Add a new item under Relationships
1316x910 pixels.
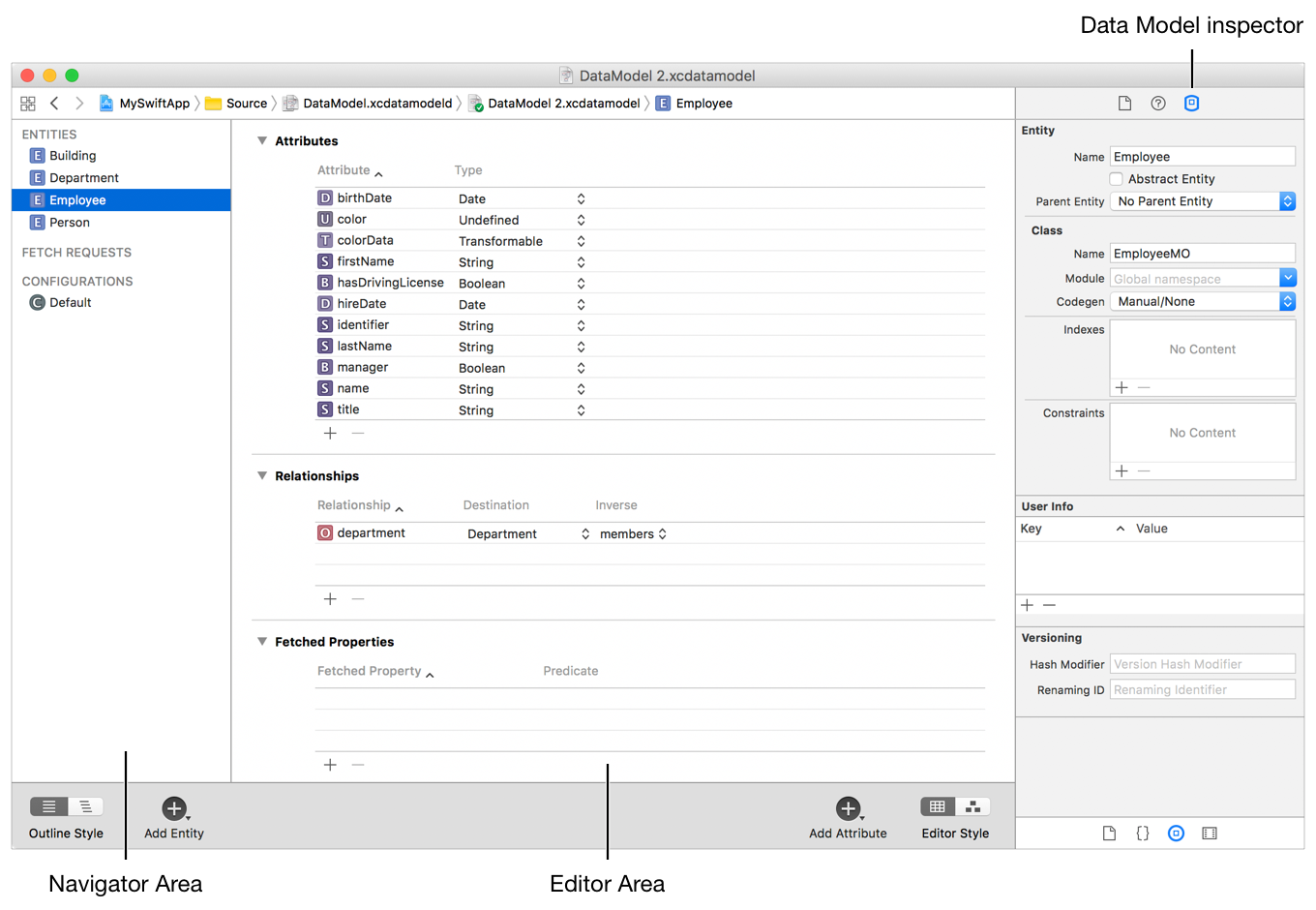330,599
